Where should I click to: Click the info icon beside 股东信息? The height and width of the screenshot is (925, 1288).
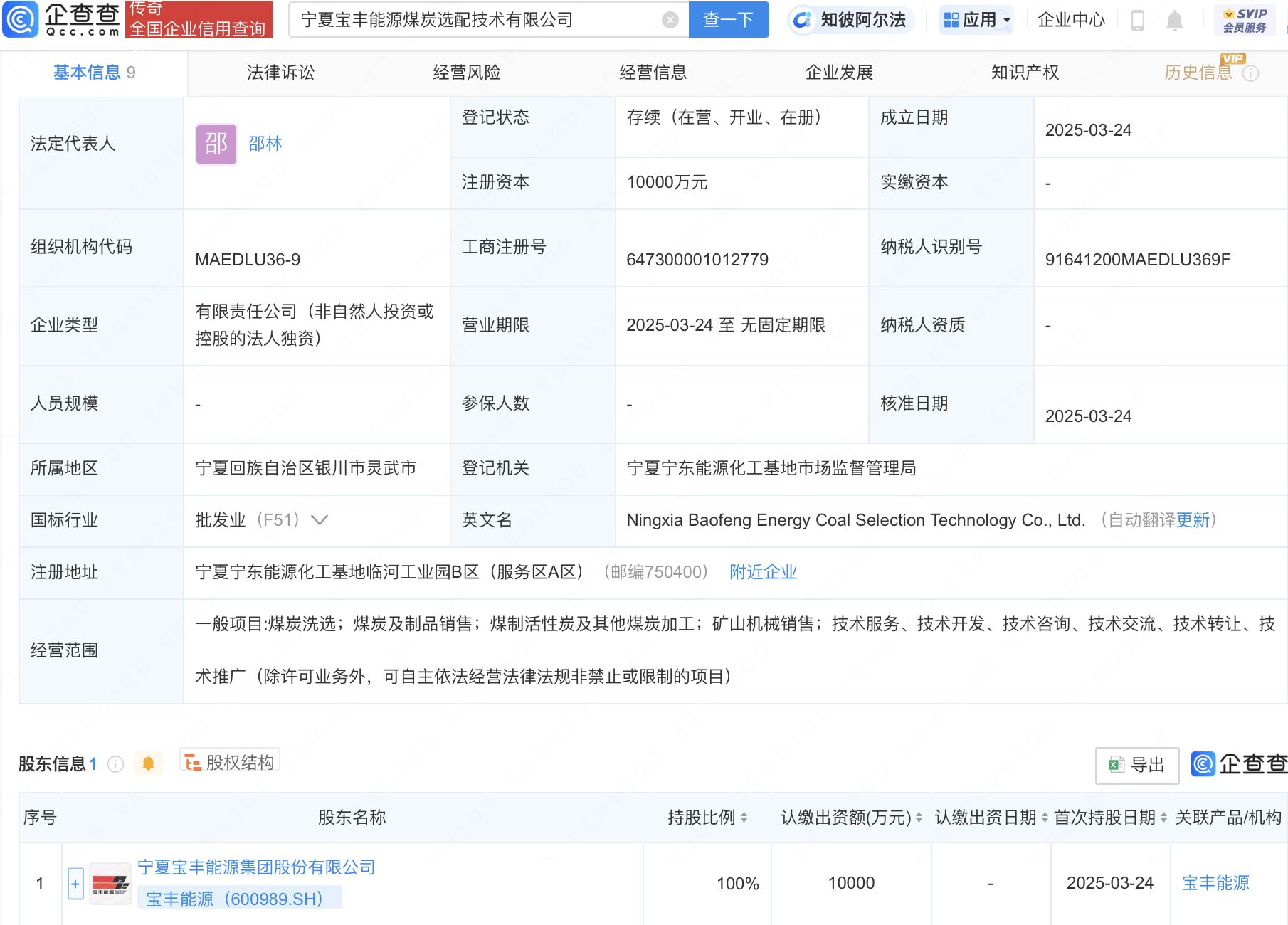pos(115,764)
